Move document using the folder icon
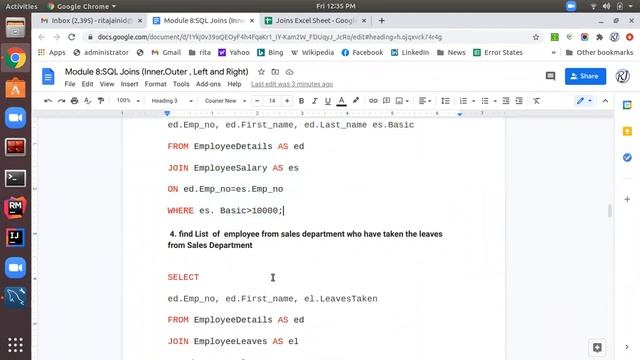640x360 pixels. click(x=275, y=72)
